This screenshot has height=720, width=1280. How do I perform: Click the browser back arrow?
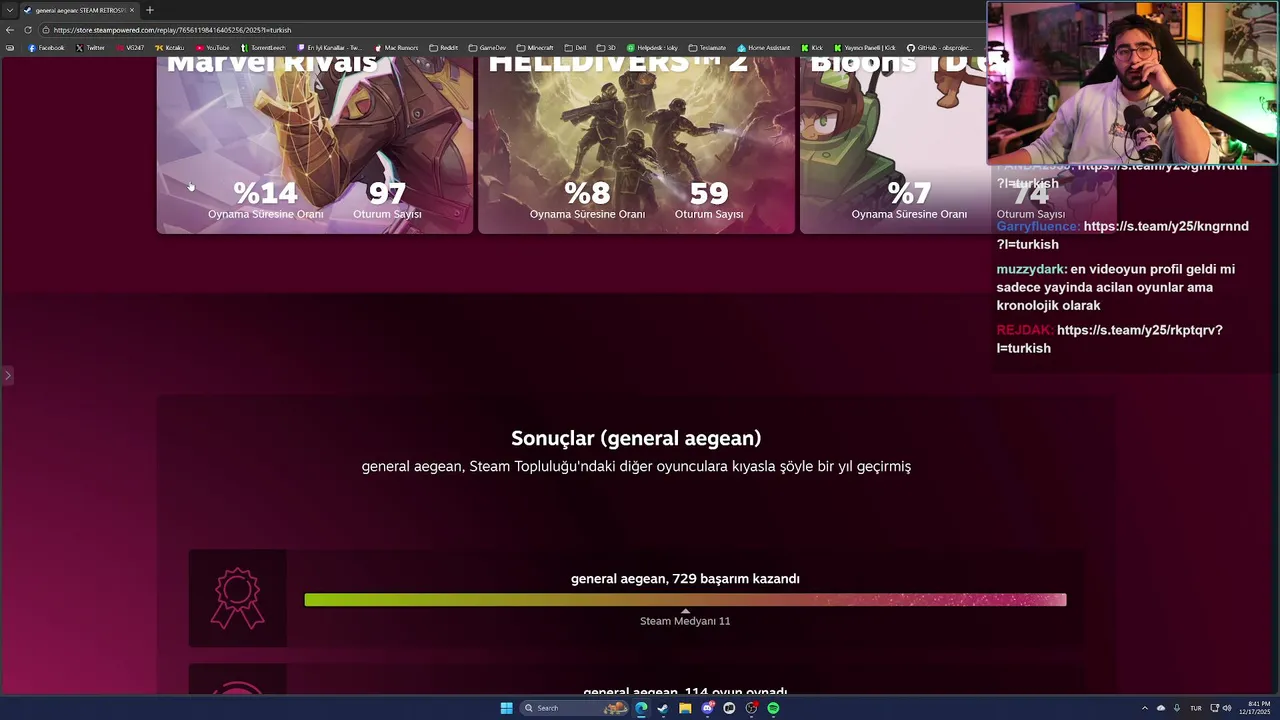point(10,30)
